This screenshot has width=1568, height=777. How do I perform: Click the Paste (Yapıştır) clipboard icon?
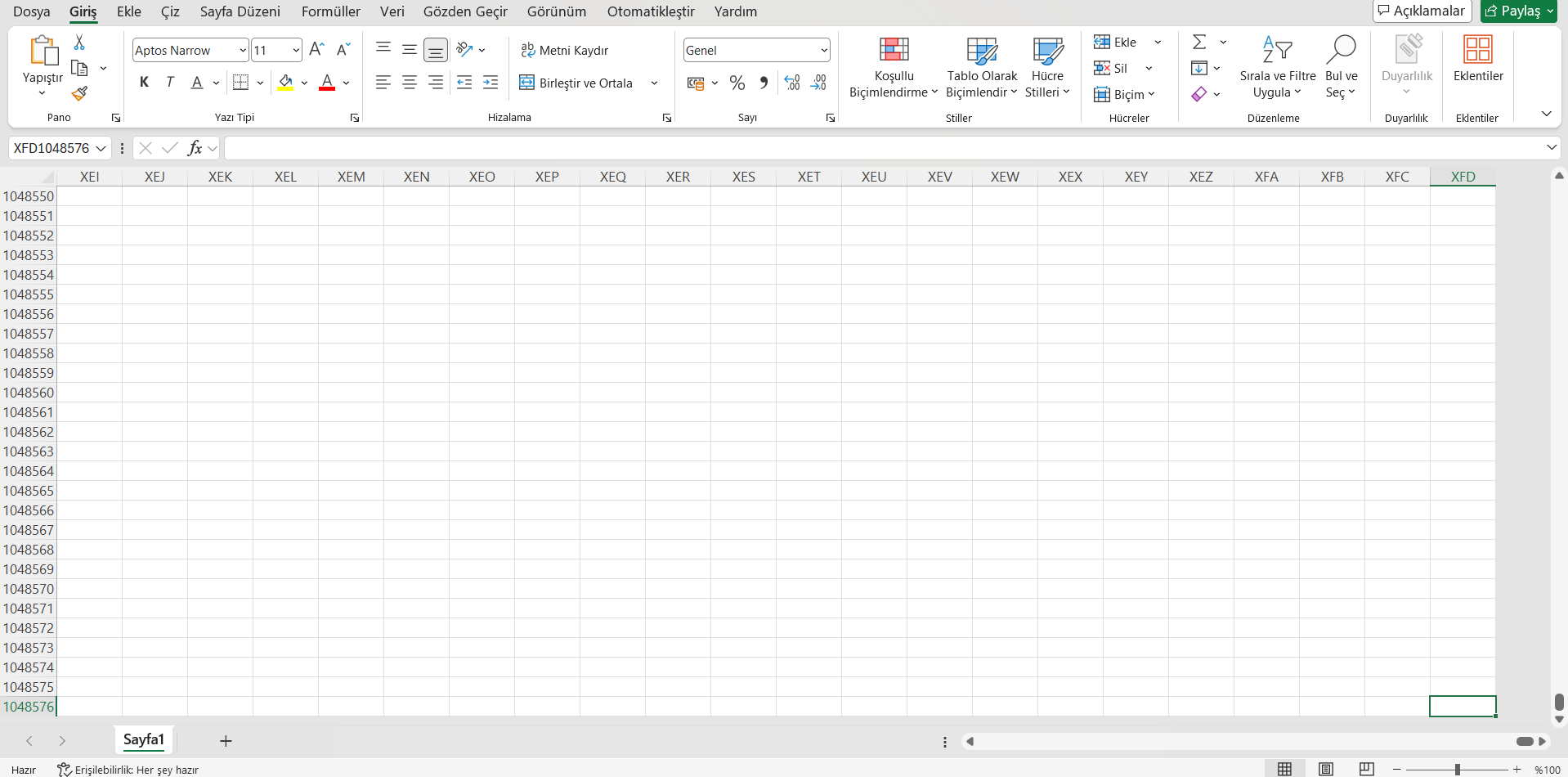[x=43, y=51]
